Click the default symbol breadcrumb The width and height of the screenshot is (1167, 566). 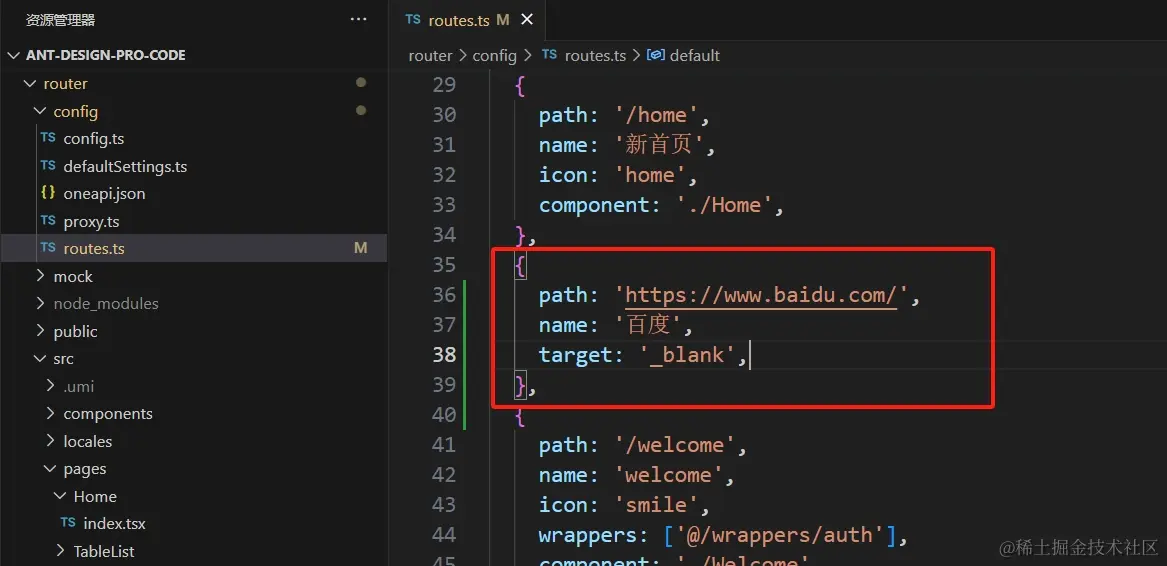tap(695, 56)
